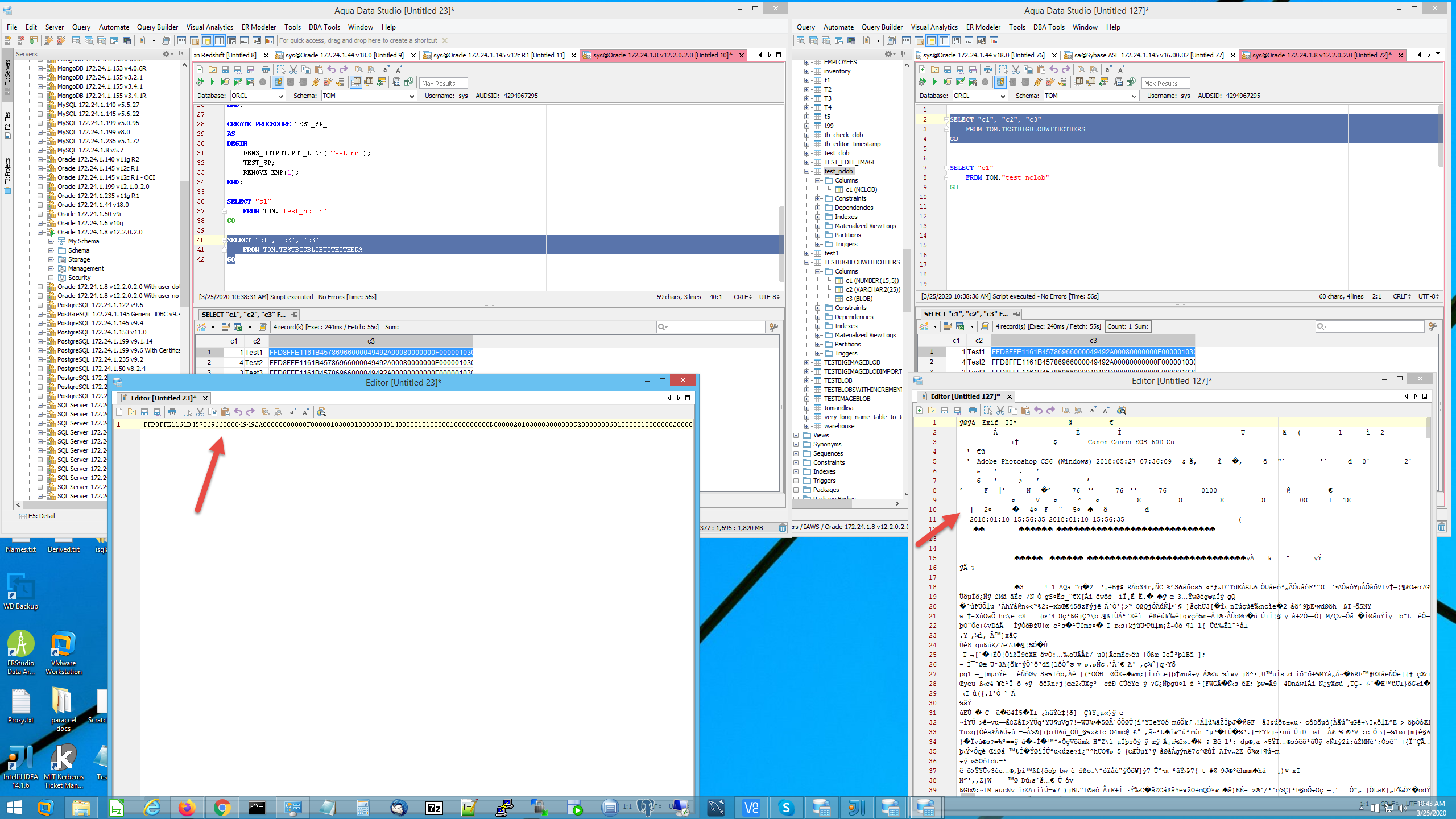Collapse the TESTBIGBLOBWITHOTHERS table node
The height and width of the screenshot is (819, 1456).
coord(806,262)
